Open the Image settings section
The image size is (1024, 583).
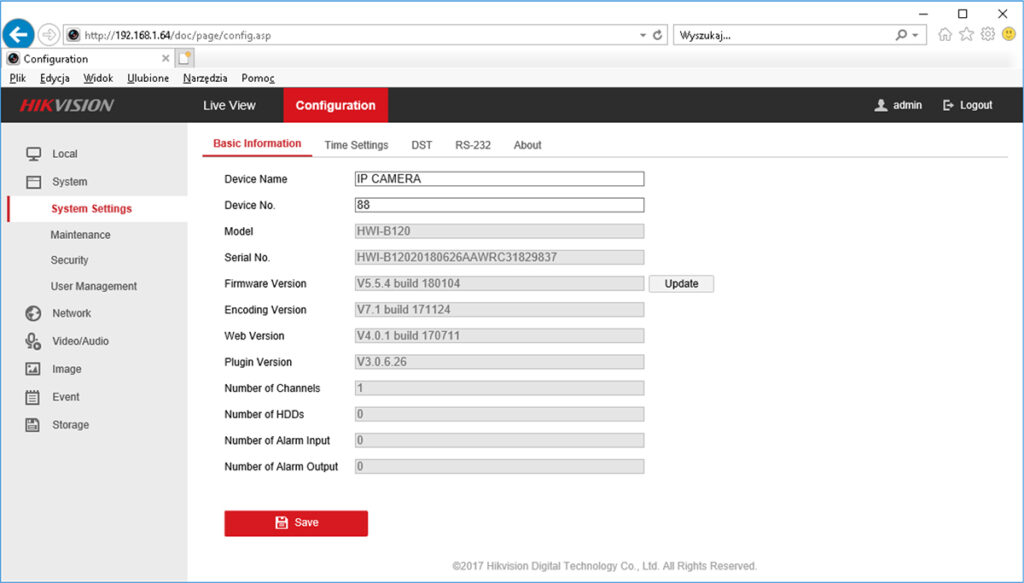pos(67,369)
